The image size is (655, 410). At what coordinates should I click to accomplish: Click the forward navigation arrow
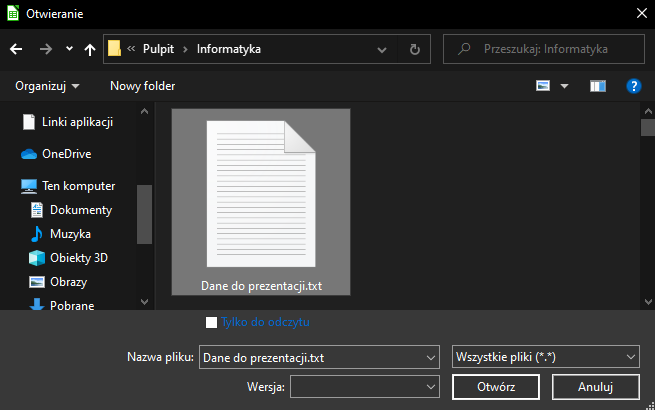tap(46, 49)
